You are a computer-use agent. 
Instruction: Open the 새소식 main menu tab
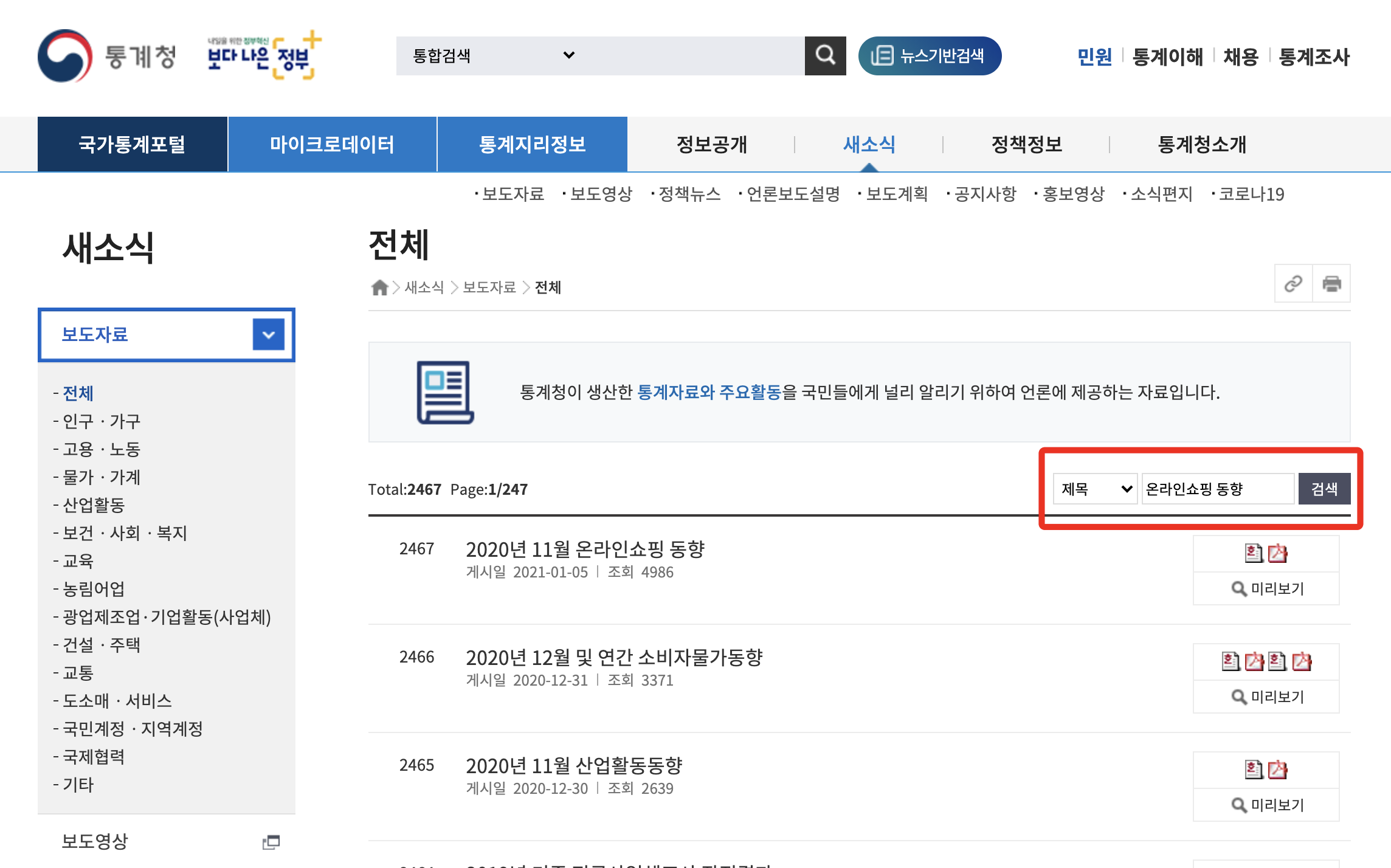click(869, 144)
